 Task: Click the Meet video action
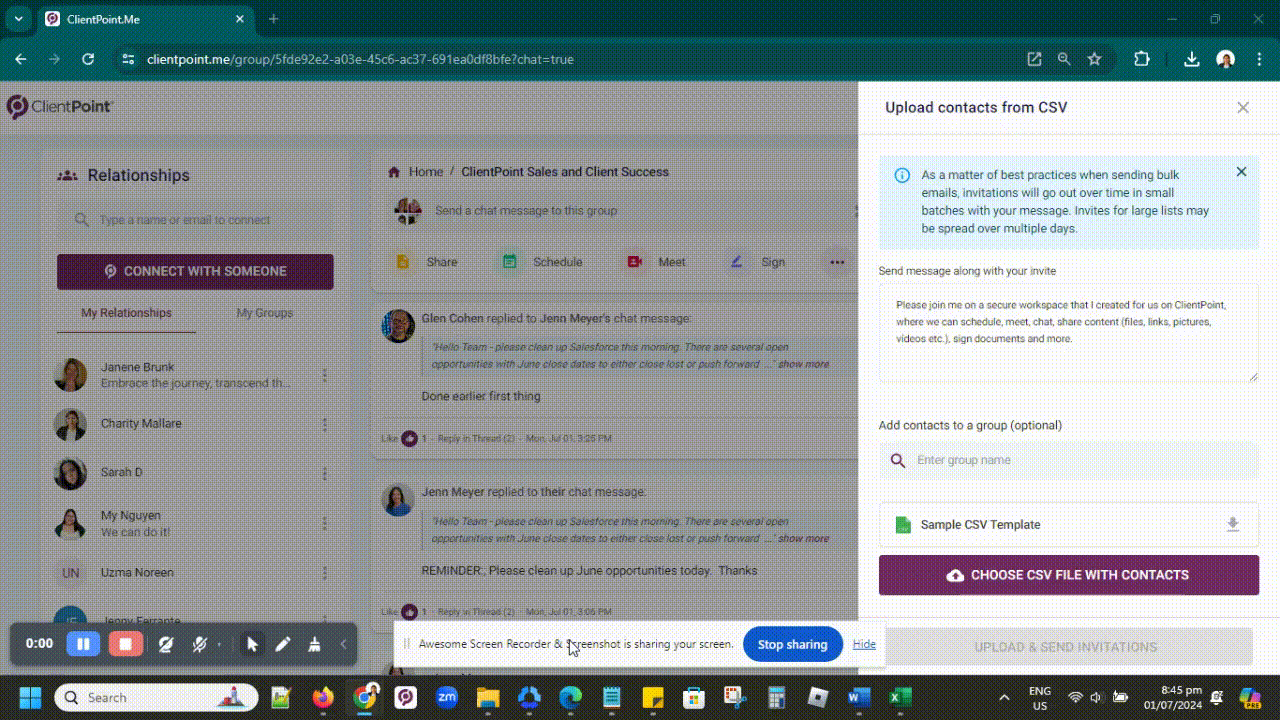pos(655,262)
